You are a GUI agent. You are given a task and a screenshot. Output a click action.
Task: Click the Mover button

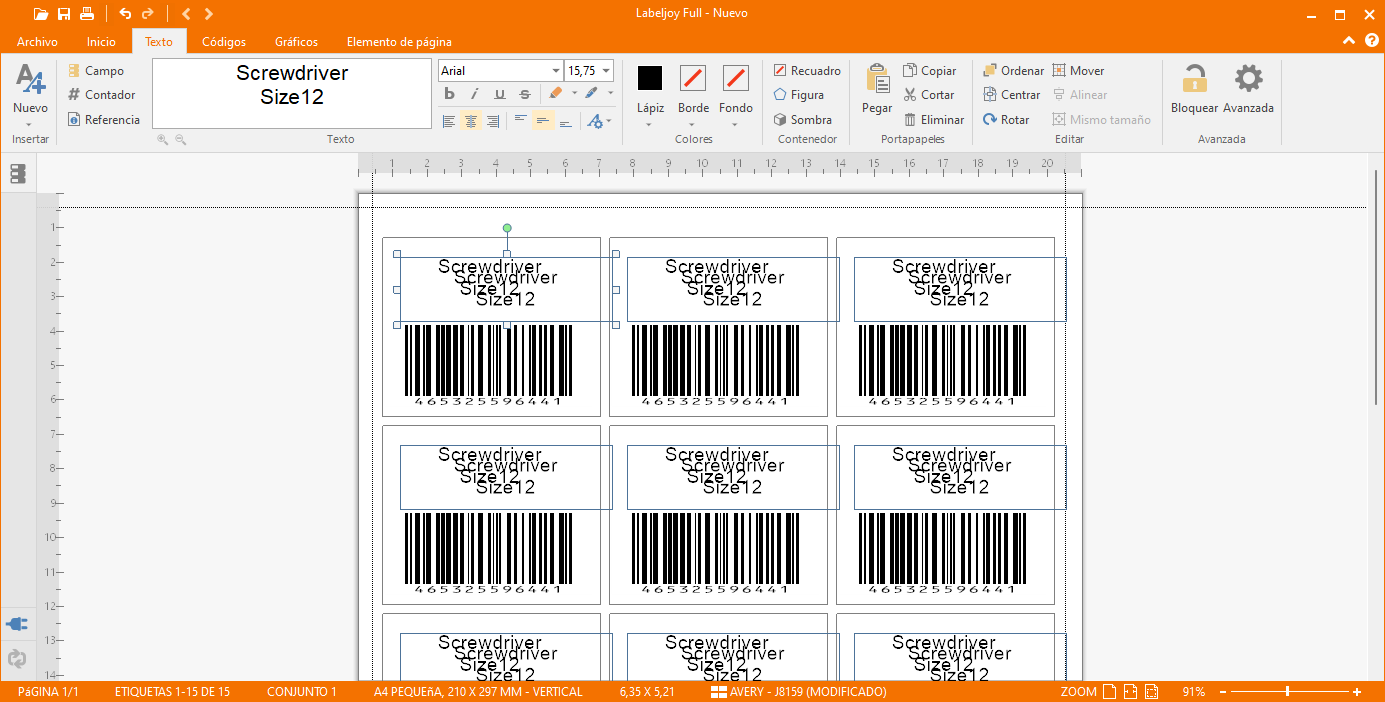(1078, 71)
